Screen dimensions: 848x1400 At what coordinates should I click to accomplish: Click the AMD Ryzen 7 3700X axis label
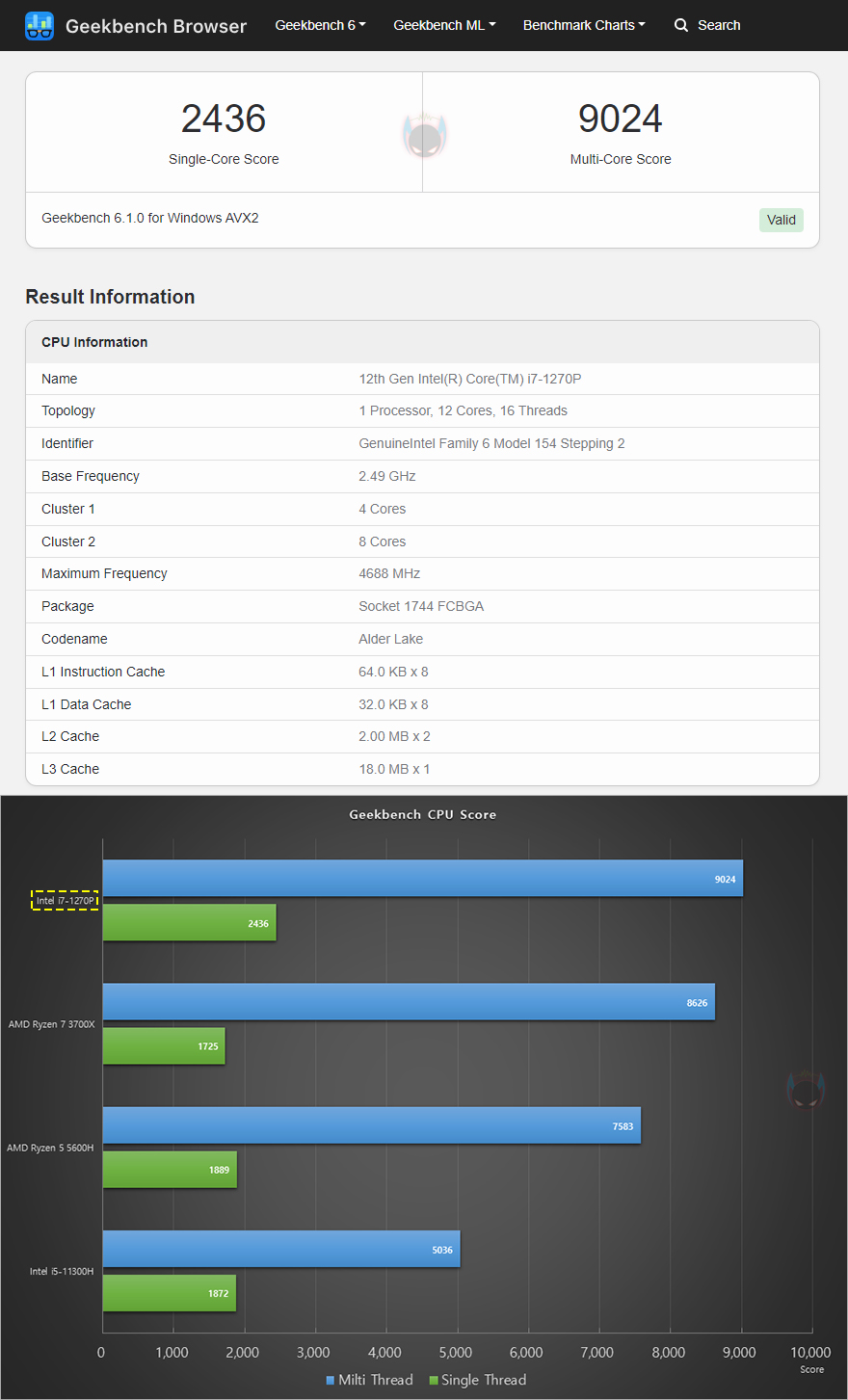[x=52, y=1024]
